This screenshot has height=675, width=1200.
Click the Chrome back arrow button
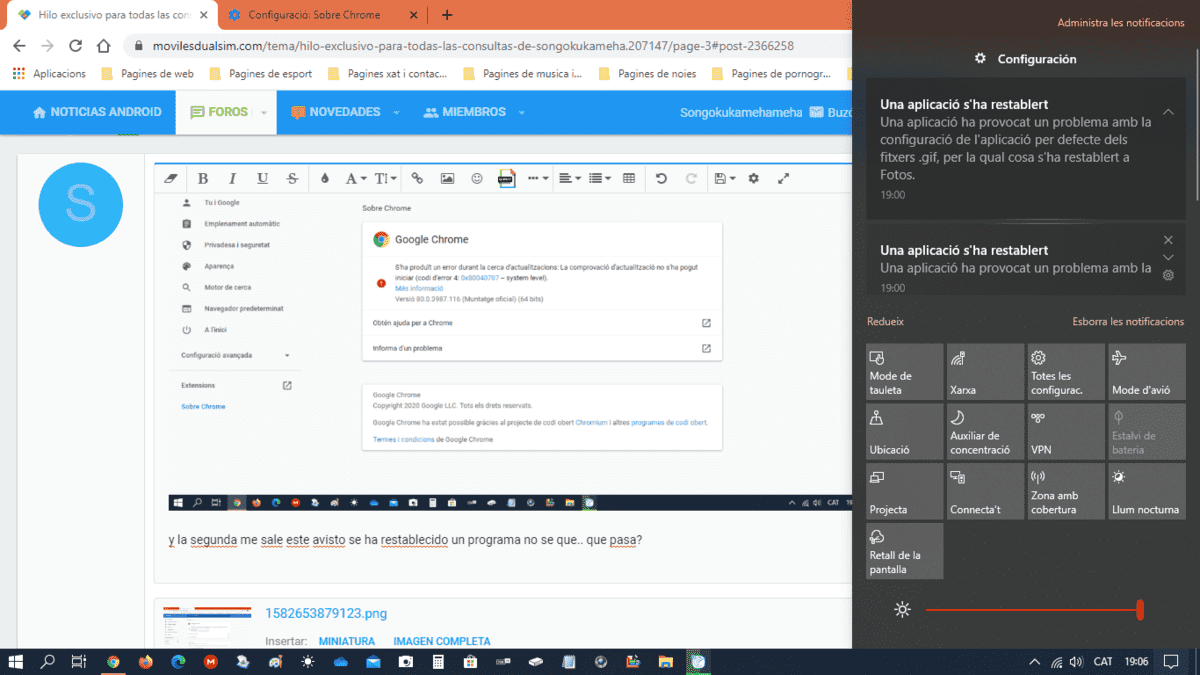pyautogui.click(x=19, y=46)
